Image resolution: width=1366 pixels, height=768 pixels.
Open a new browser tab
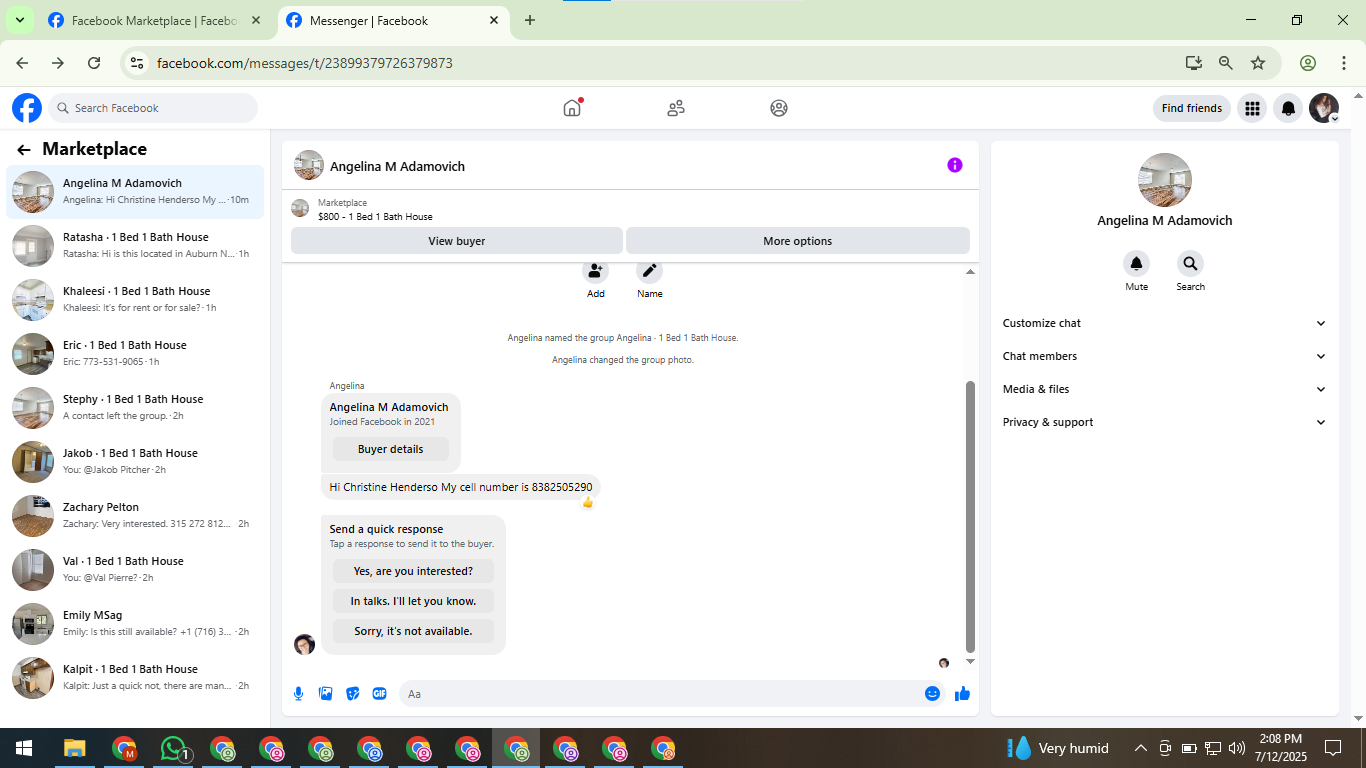coord(530,20)
